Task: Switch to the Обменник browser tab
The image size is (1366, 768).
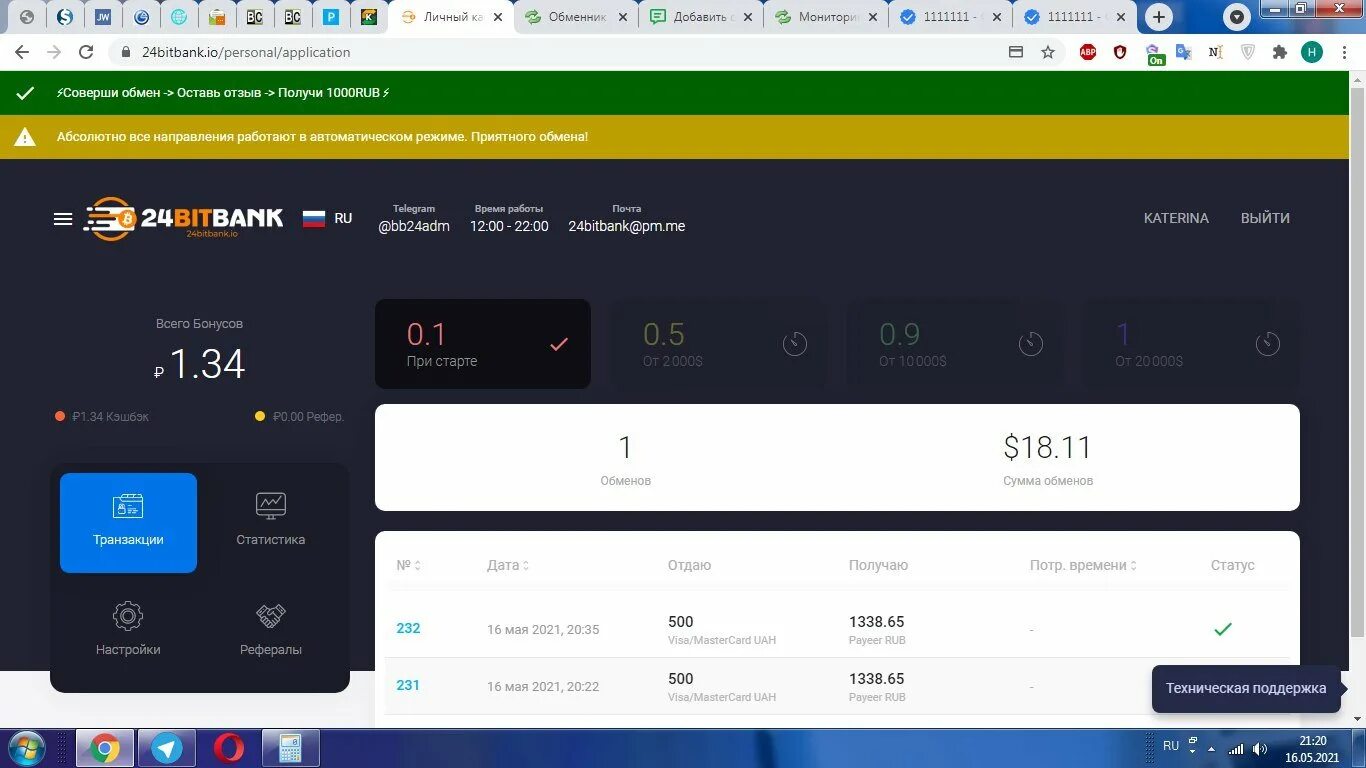Action: click(576, 17)
